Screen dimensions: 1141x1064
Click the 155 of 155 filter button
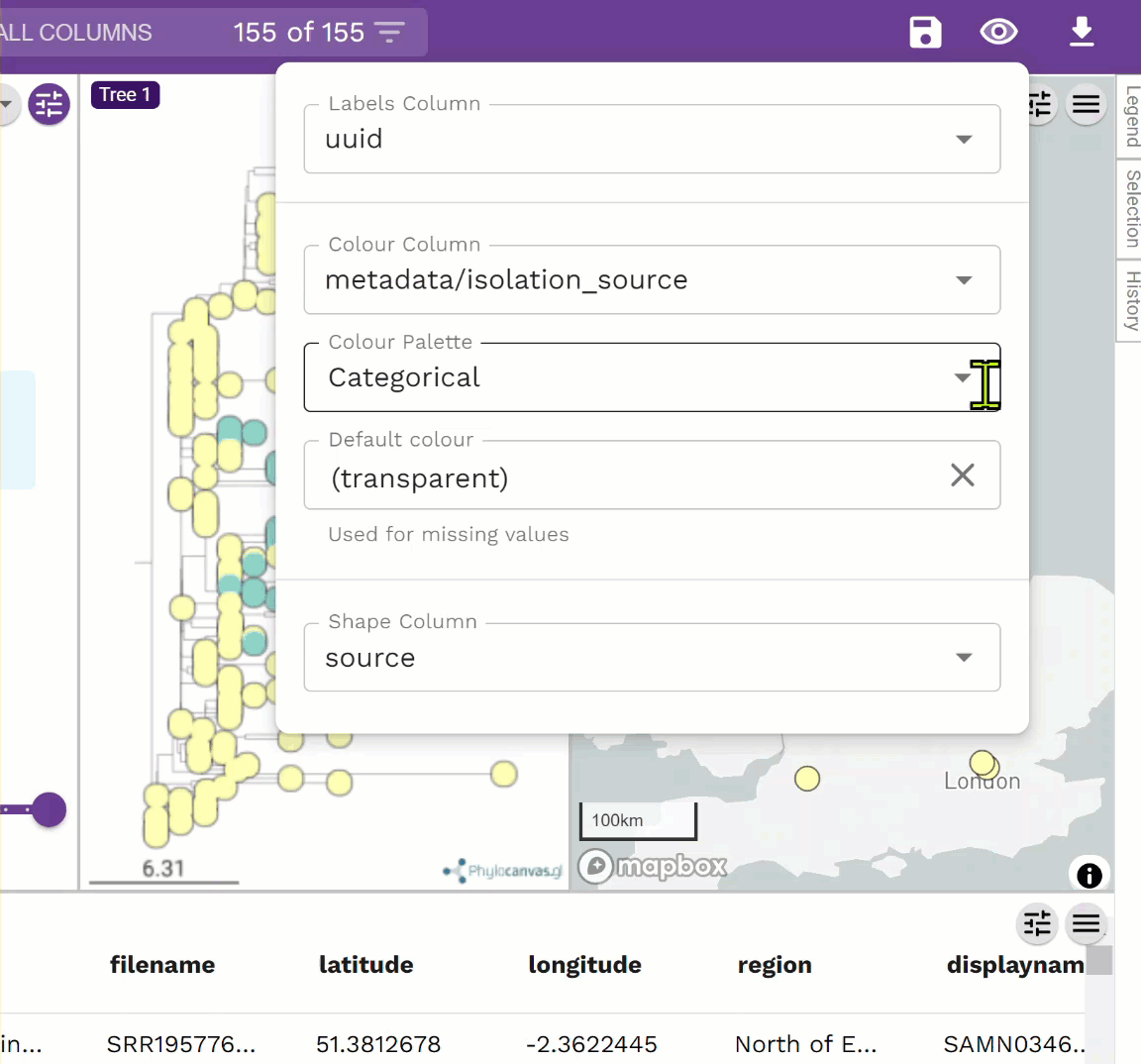[x=319, y=33]
